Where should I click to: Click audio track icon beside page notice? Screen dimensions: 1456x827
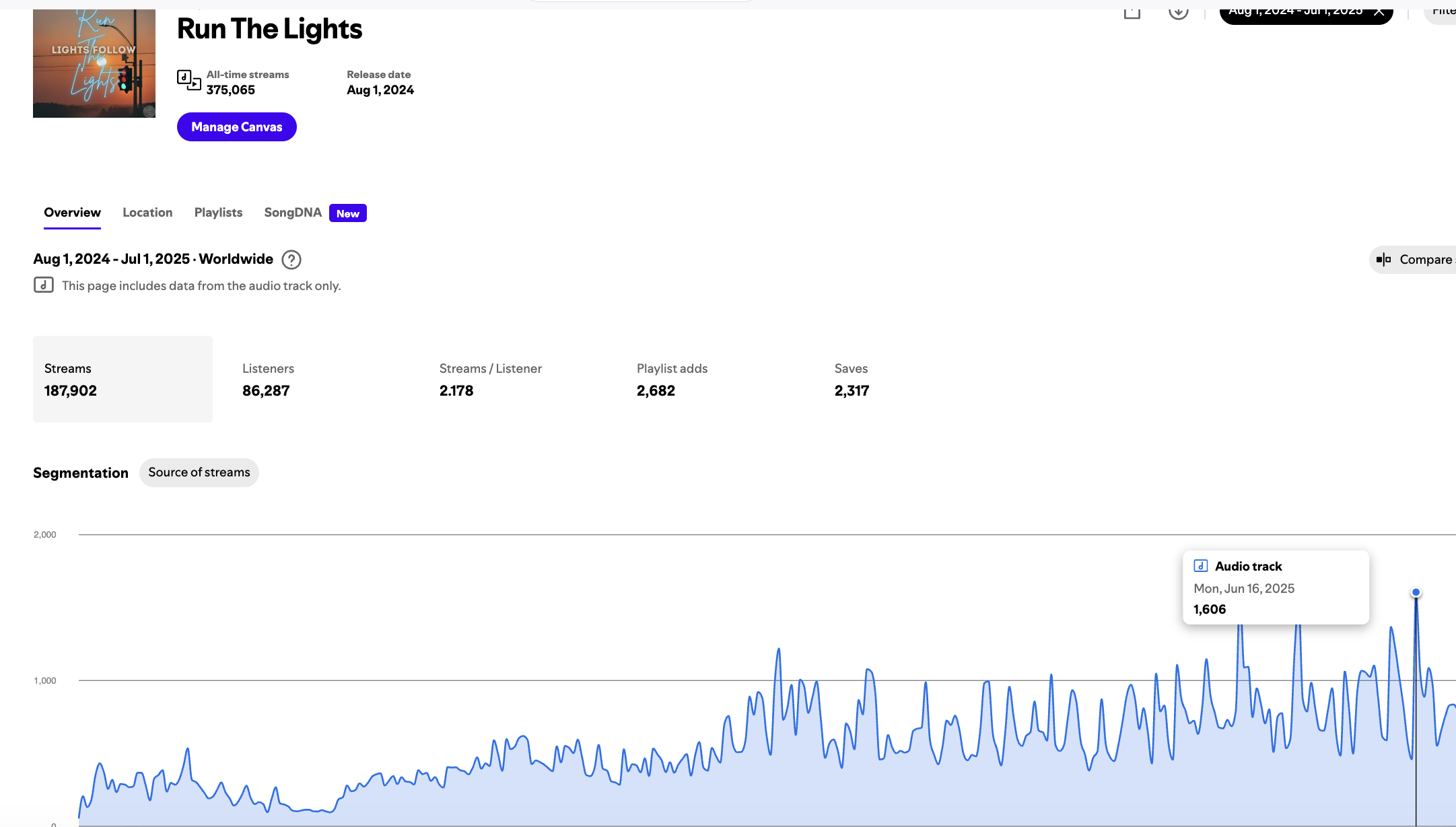44,285
